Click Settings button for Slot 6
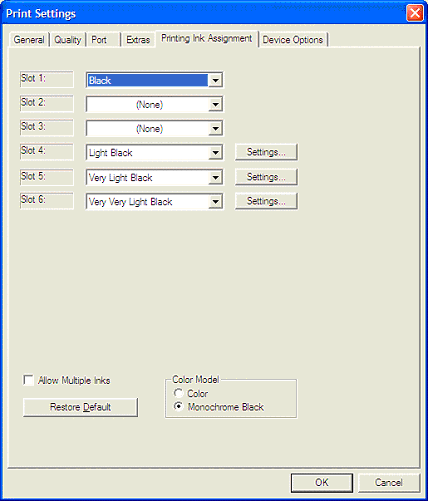This screenshot has height=502, width=429. tap(266, 201)
